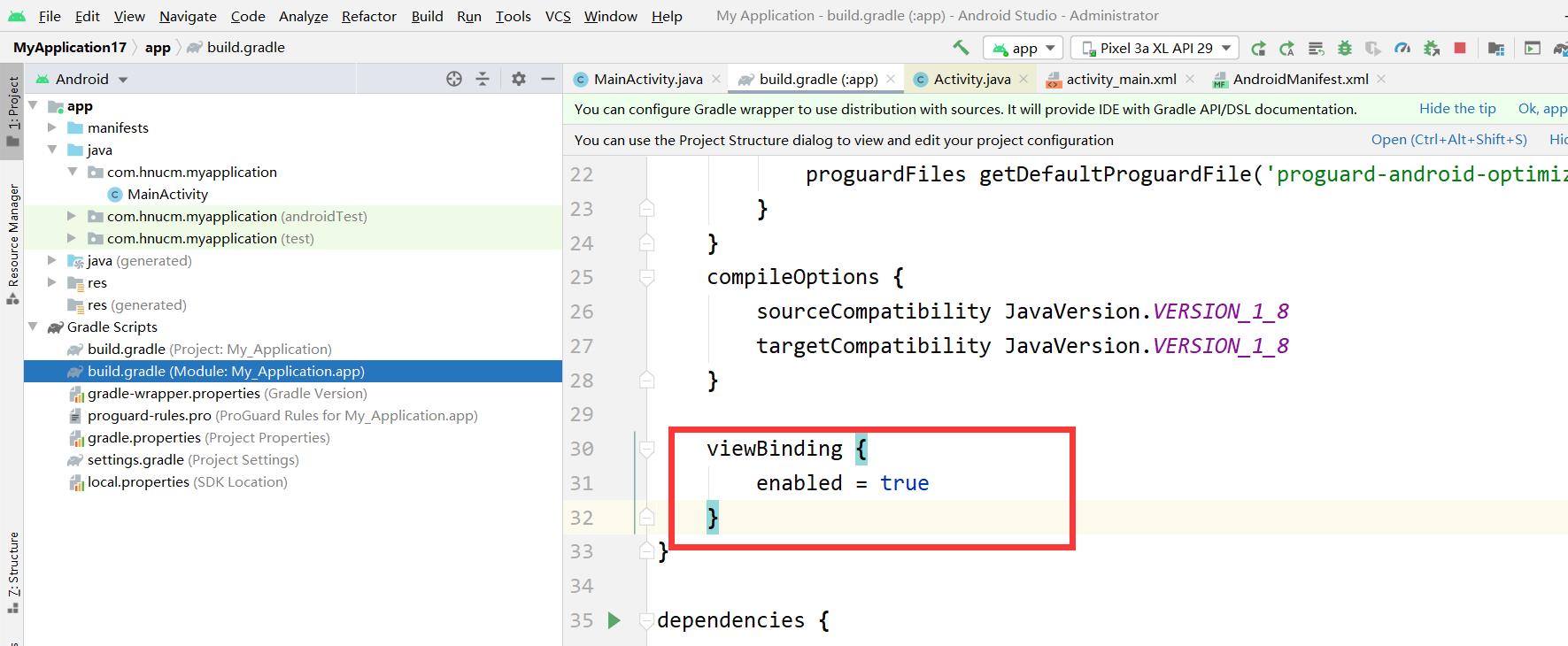Collapse the com.hnucm.myapplication package
The height and width of the screenshot is (646, 1568).
point(73,172)
